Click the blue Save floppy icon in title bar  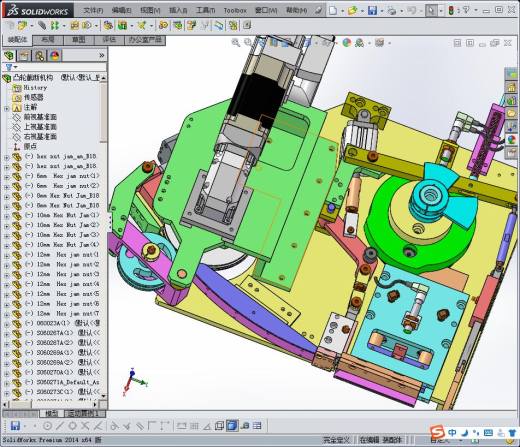click(372, 11)
